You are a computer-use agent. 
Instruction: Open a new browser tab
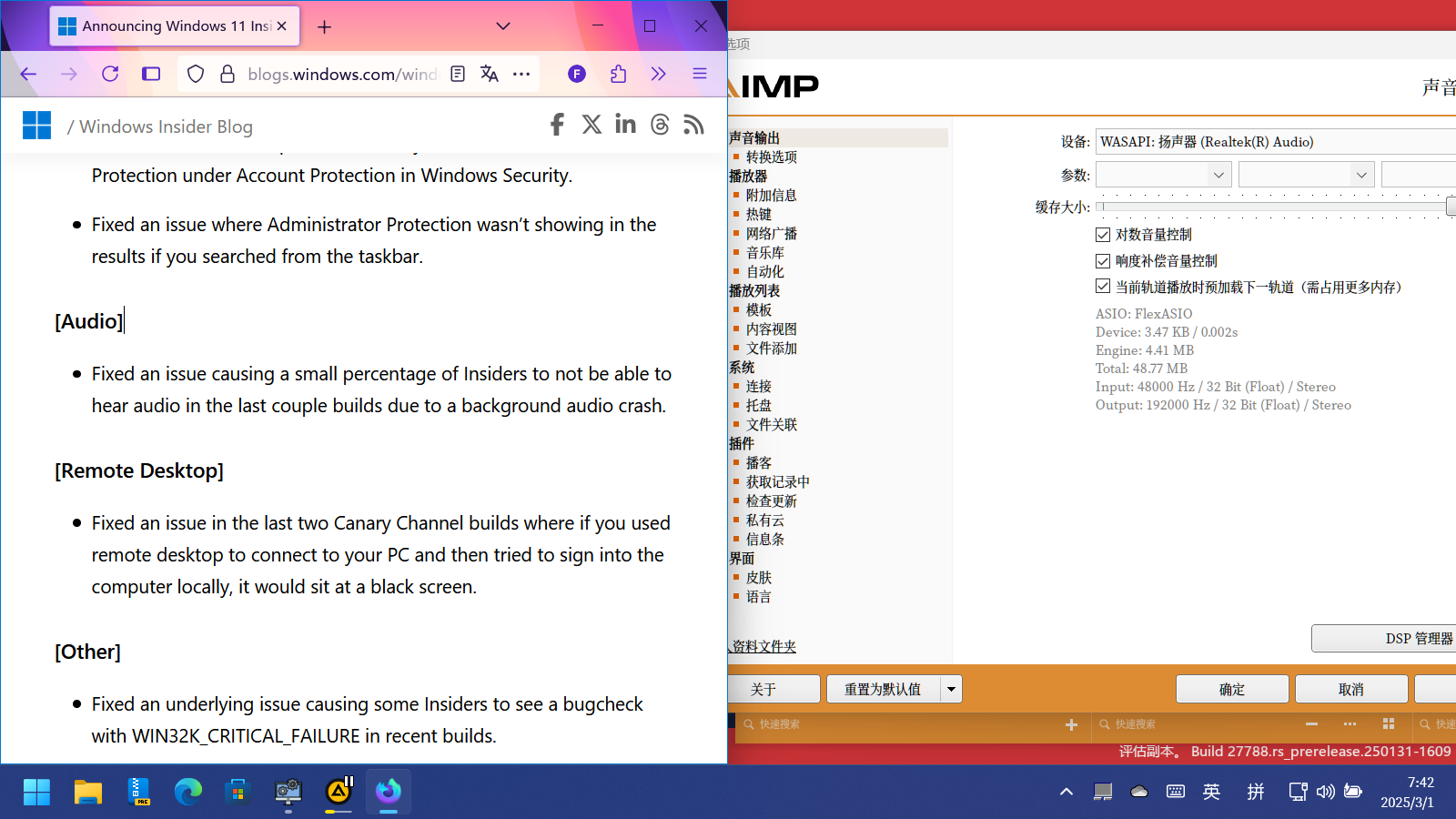[324, 26]
